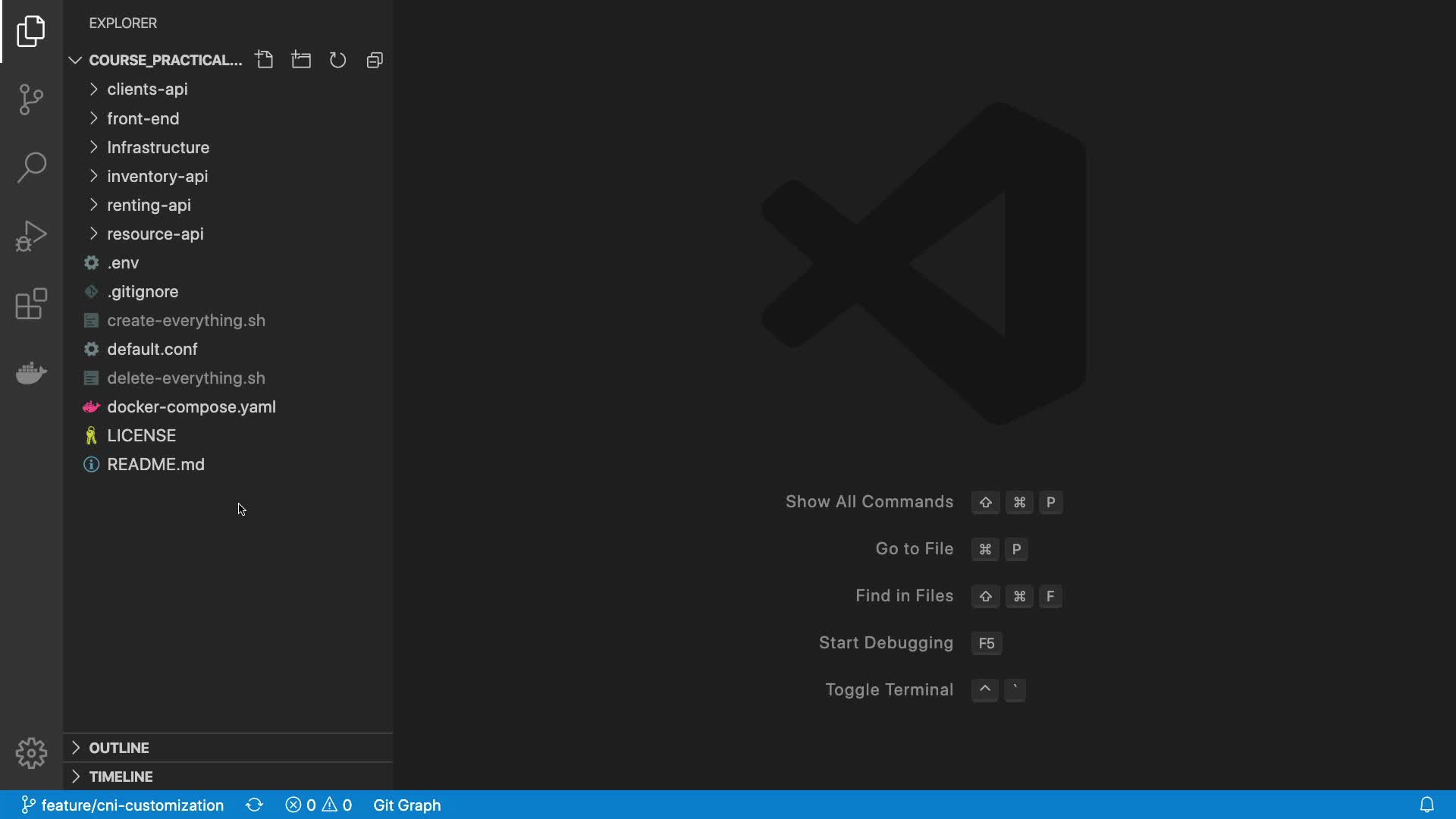Open the Docker sidebar panel

pyautogui.click(x=31, y=373)
